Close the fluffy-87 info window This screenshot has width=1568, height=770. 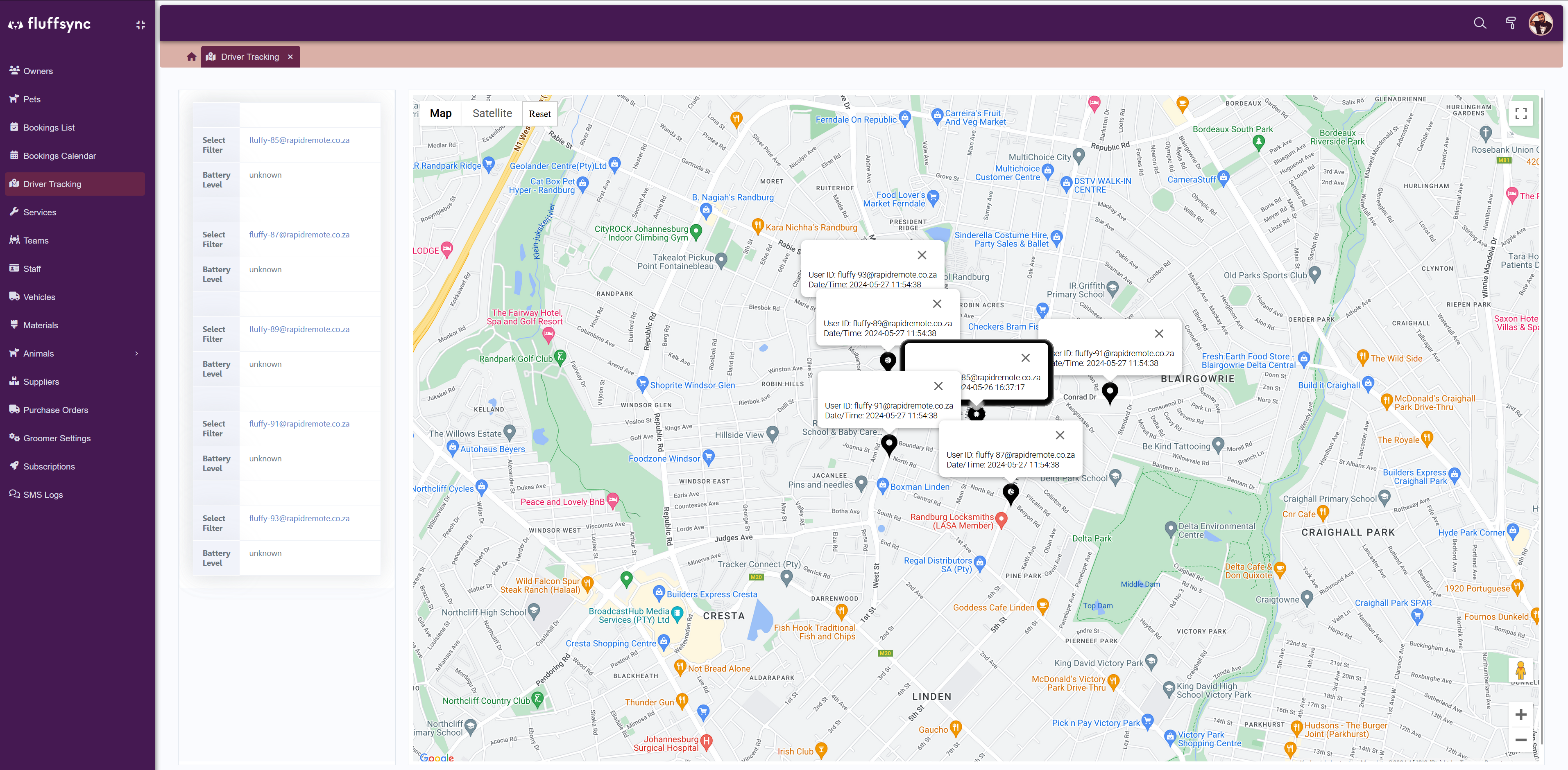pyautogui.click(x=1060, y=435)
